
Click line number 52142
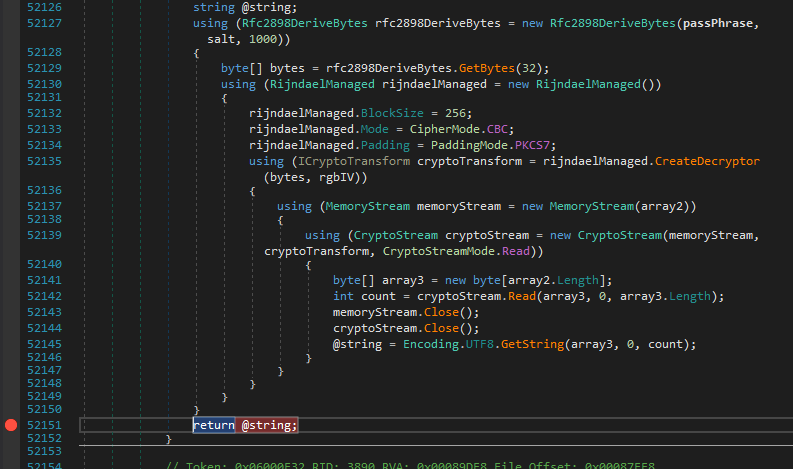45,296
